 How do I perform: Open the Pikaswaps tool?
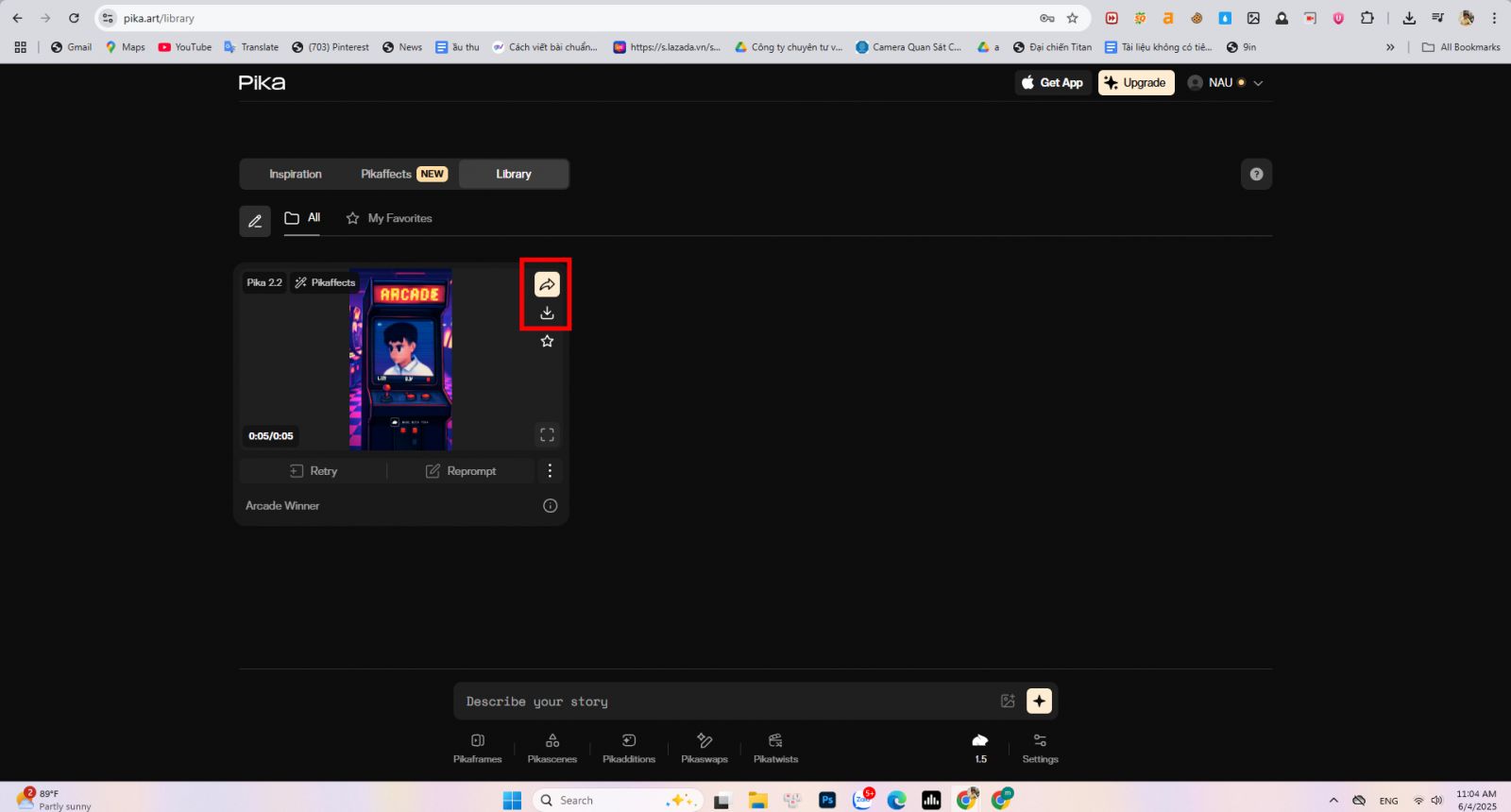point(705,748)
